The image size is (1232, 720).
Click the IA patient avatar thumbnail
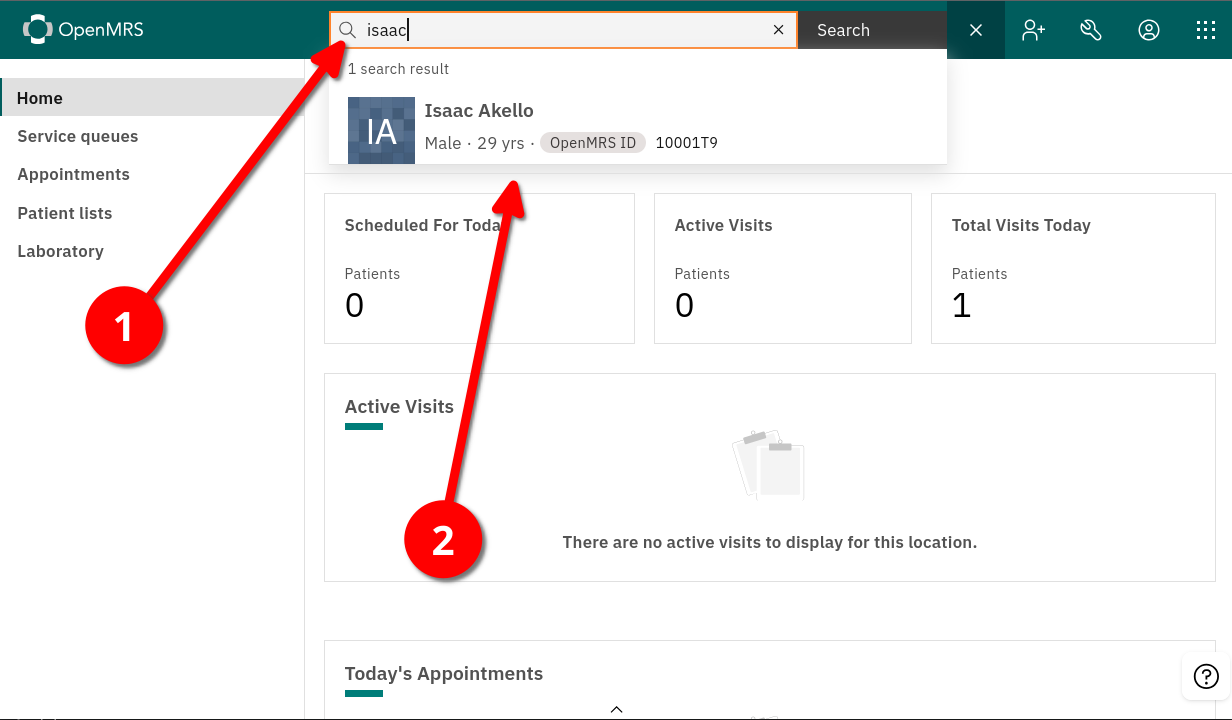[381, 130]
